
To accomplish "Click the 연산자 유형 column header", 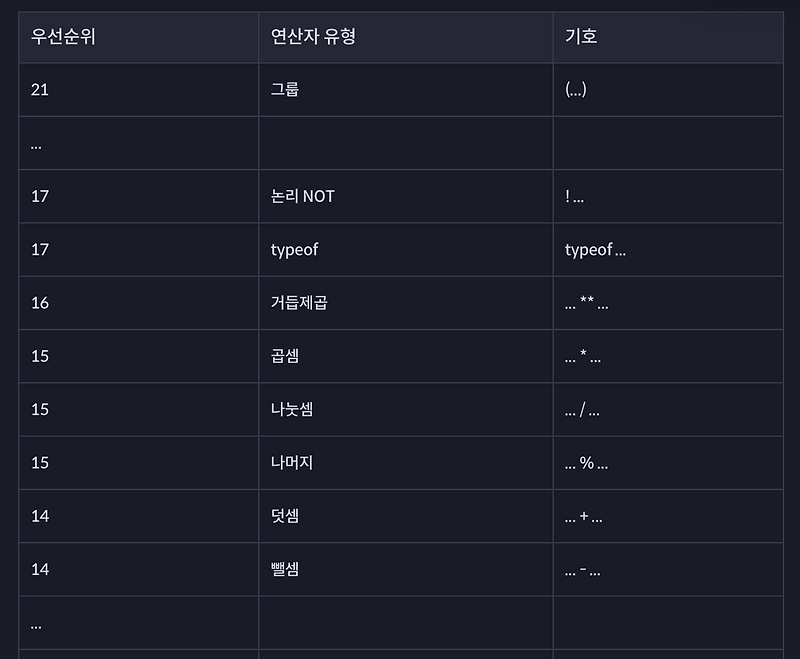I will (406, 37).
